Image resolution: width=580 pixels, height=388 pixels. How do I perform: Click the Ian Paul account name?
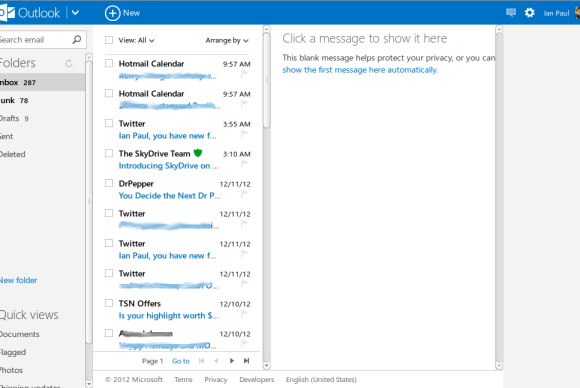pyautogui.click(x=556, y=13)
